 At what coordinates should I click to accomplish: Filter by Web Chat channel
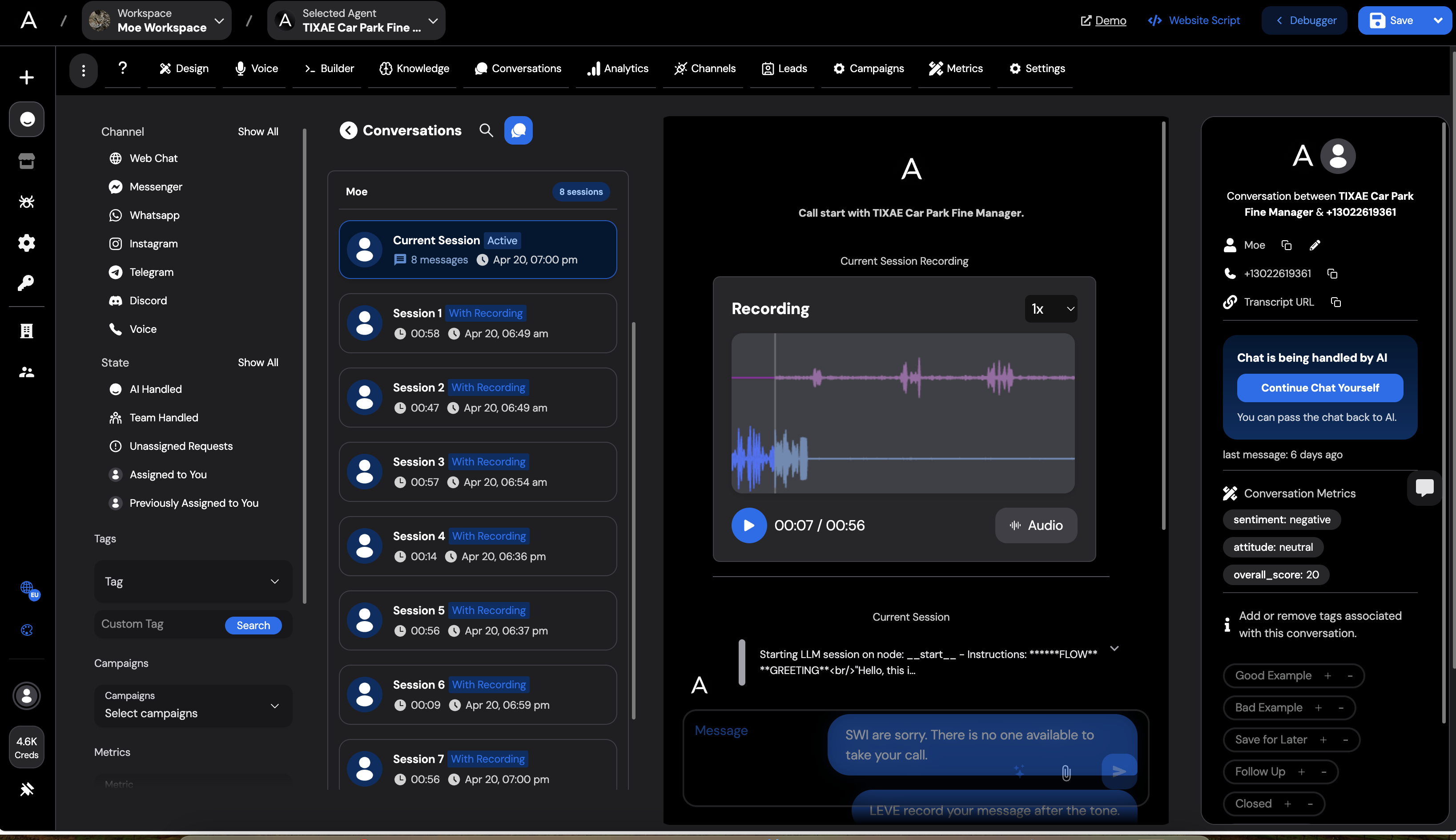[143, 158]
